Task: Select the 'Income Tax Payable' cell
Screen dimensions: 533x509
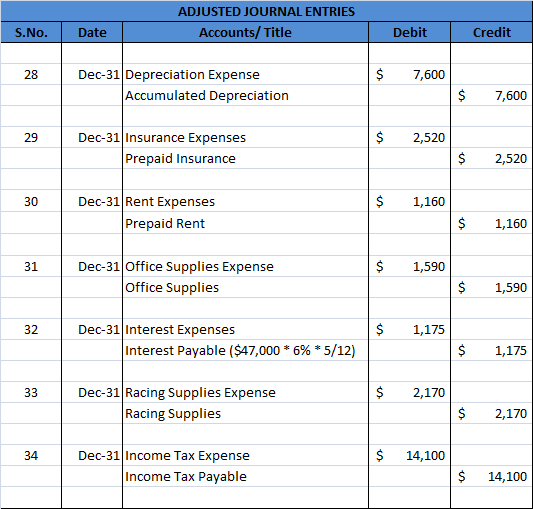Action: [x=245, y=477]
